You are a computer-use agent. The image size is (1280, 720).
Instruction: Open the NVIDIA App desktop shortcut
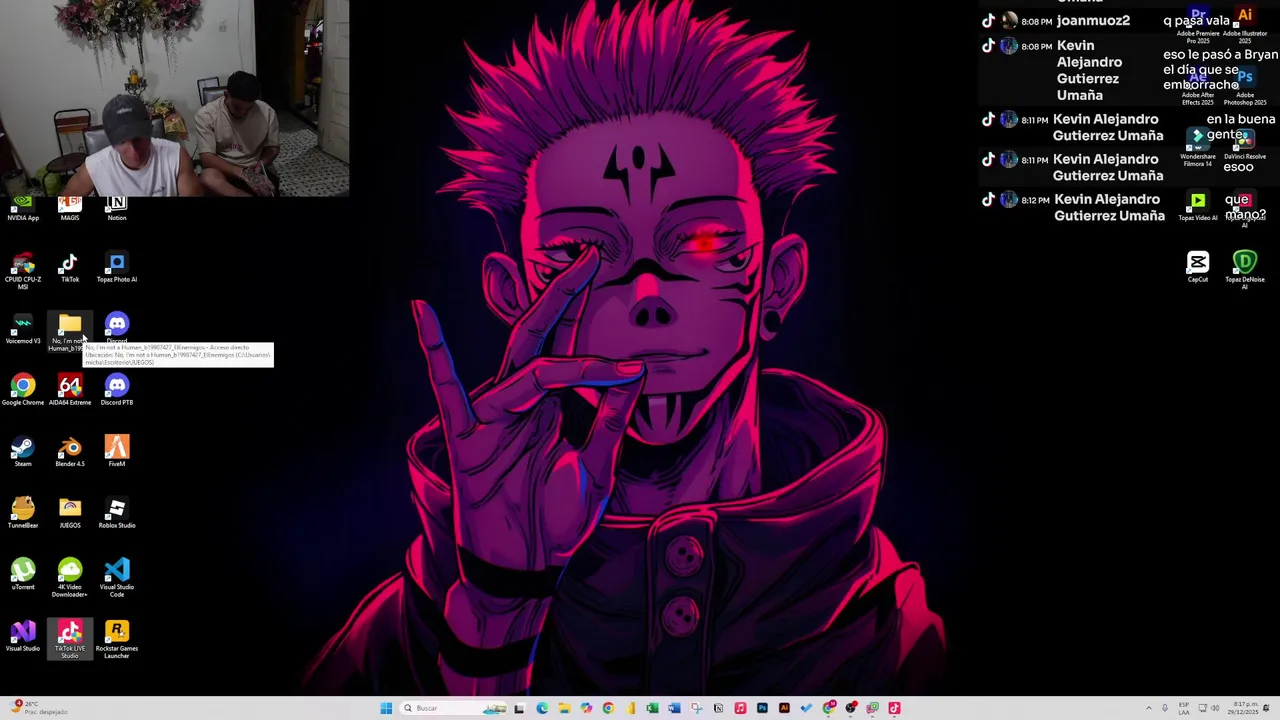click(x=23, y=208)
